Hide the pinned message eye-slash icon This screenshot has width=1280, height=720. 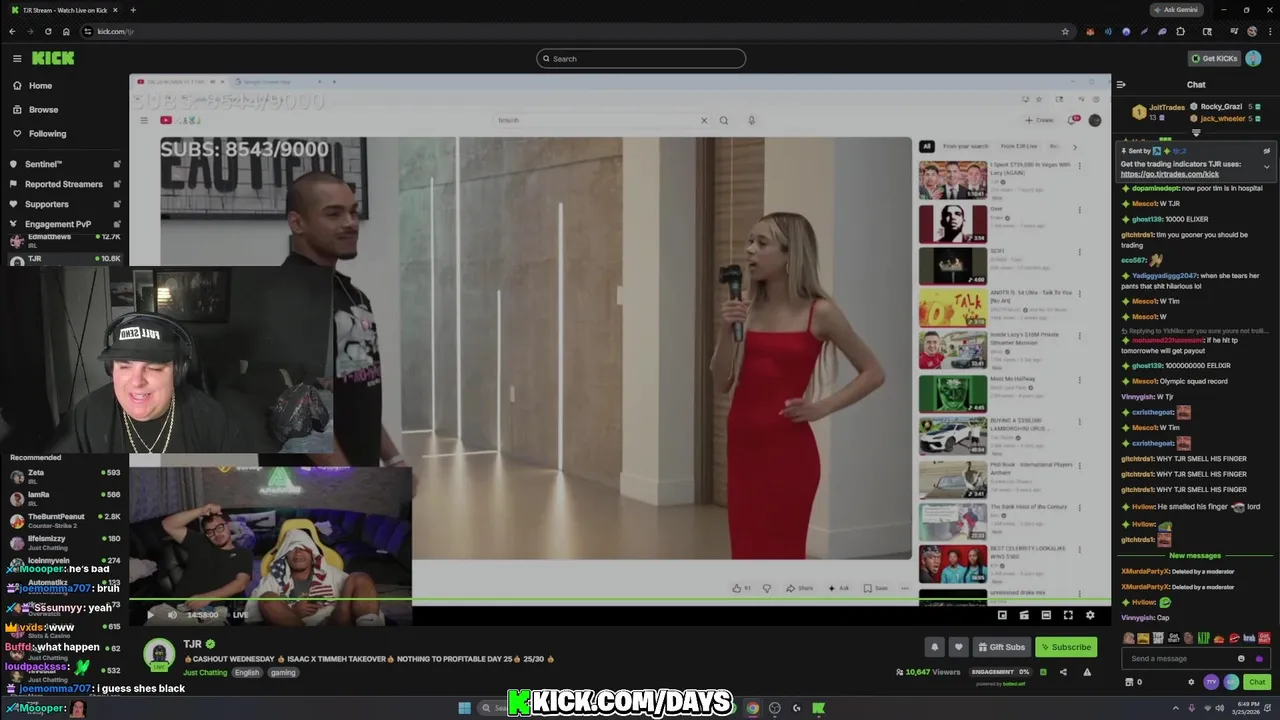click(x=1267, y=151)
